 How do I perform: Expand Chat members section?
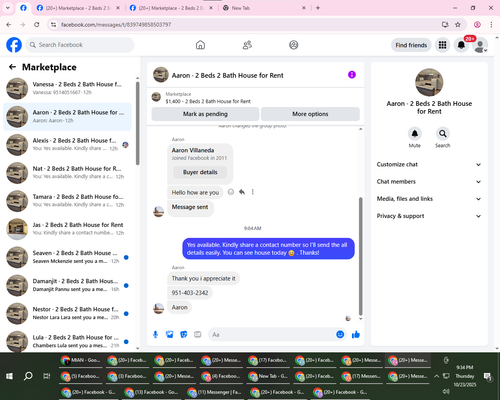[429, 182]
